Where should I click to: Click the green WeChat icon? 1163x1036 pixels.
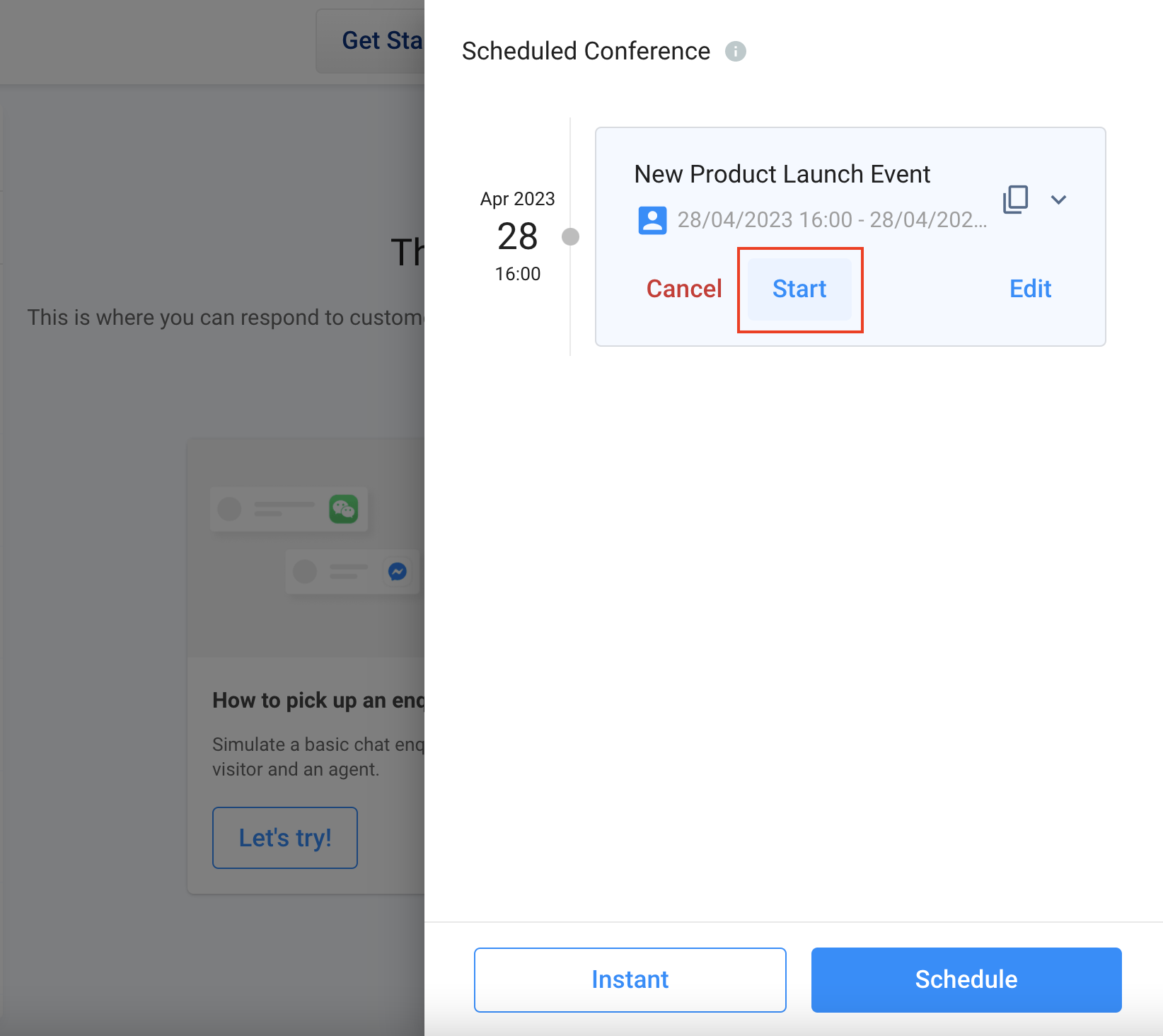tap(344, 509)
